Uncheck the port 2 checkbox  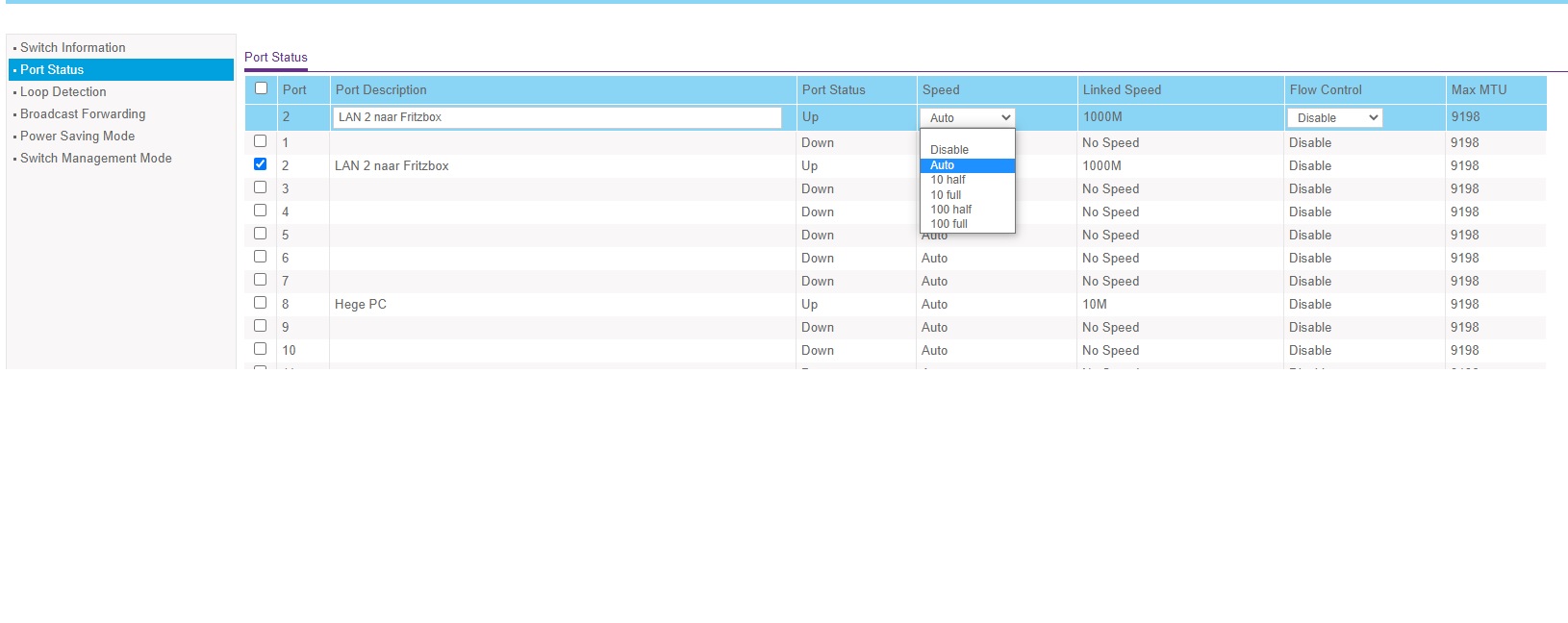click(x=260, y=164)
